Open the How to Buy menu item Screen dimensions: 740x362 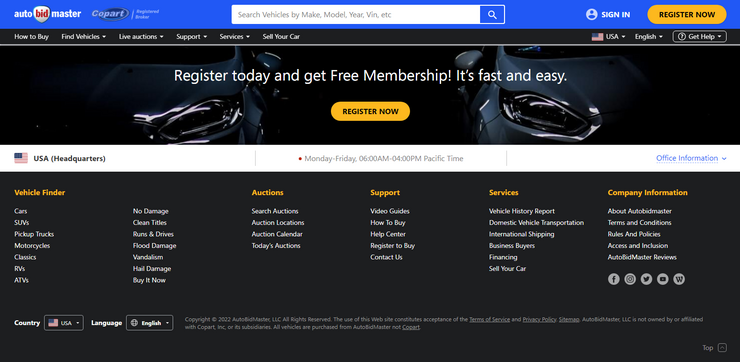(32, 36)
